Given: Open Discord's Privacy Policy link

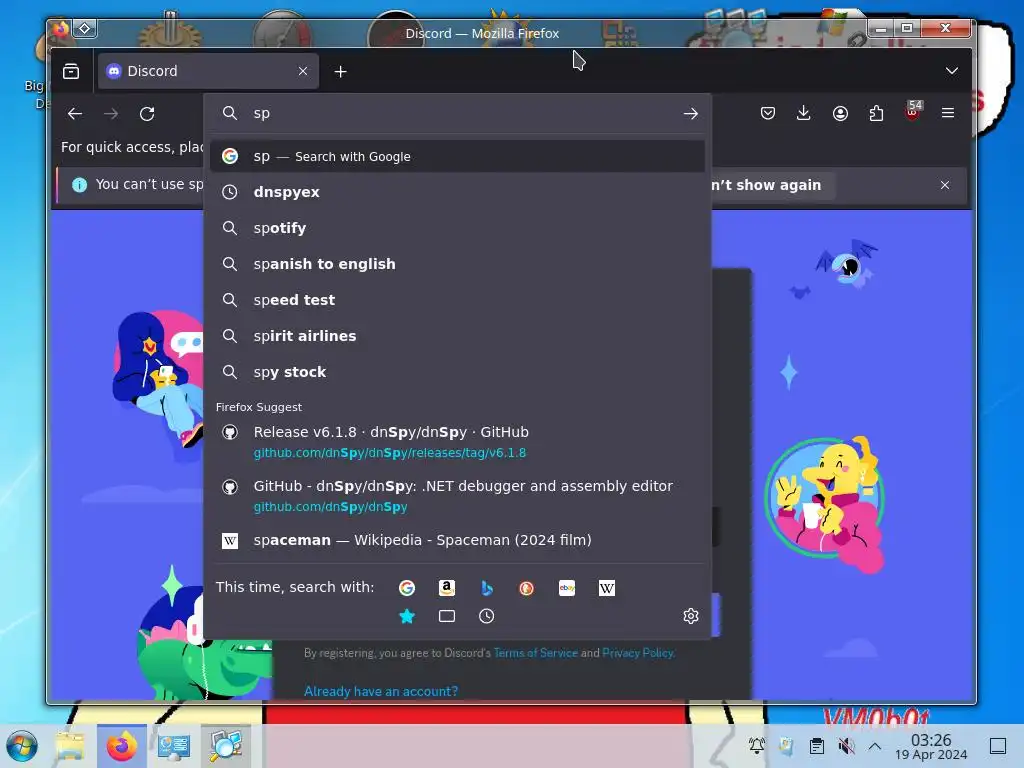Looking at the screenshot, I should tap(638, 652).
